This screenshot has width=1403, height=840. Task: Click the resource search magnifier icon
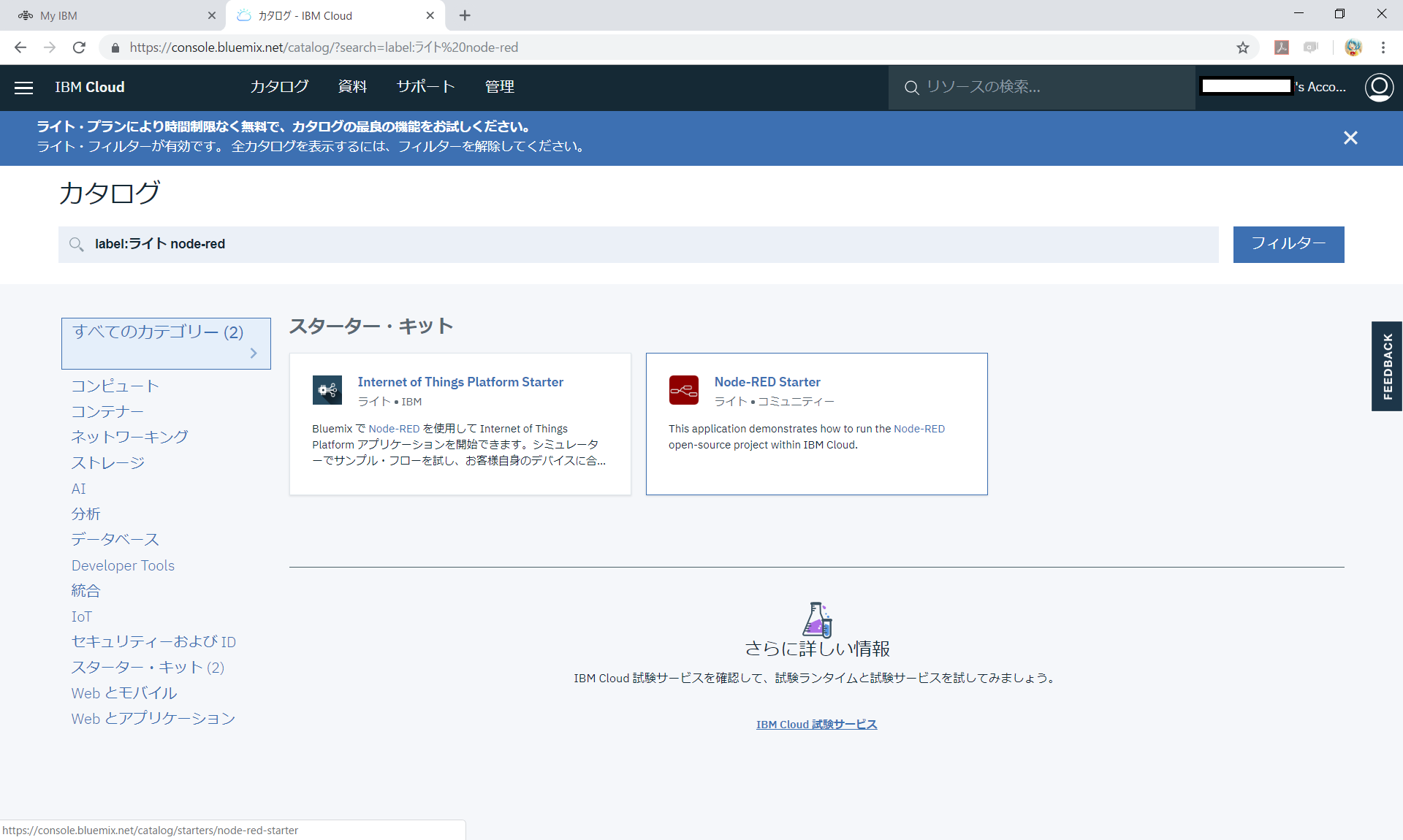(910, 87)
